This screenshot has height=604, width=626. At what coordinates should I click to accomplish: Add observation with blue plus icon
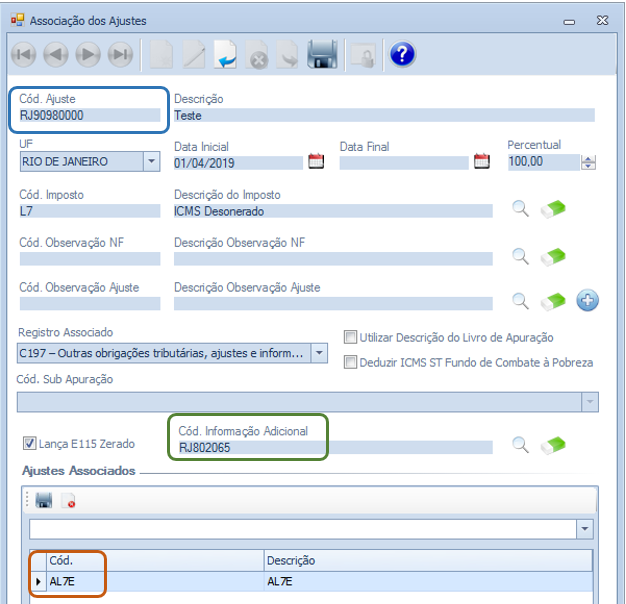pyautogui.click(x=587, y=300)
